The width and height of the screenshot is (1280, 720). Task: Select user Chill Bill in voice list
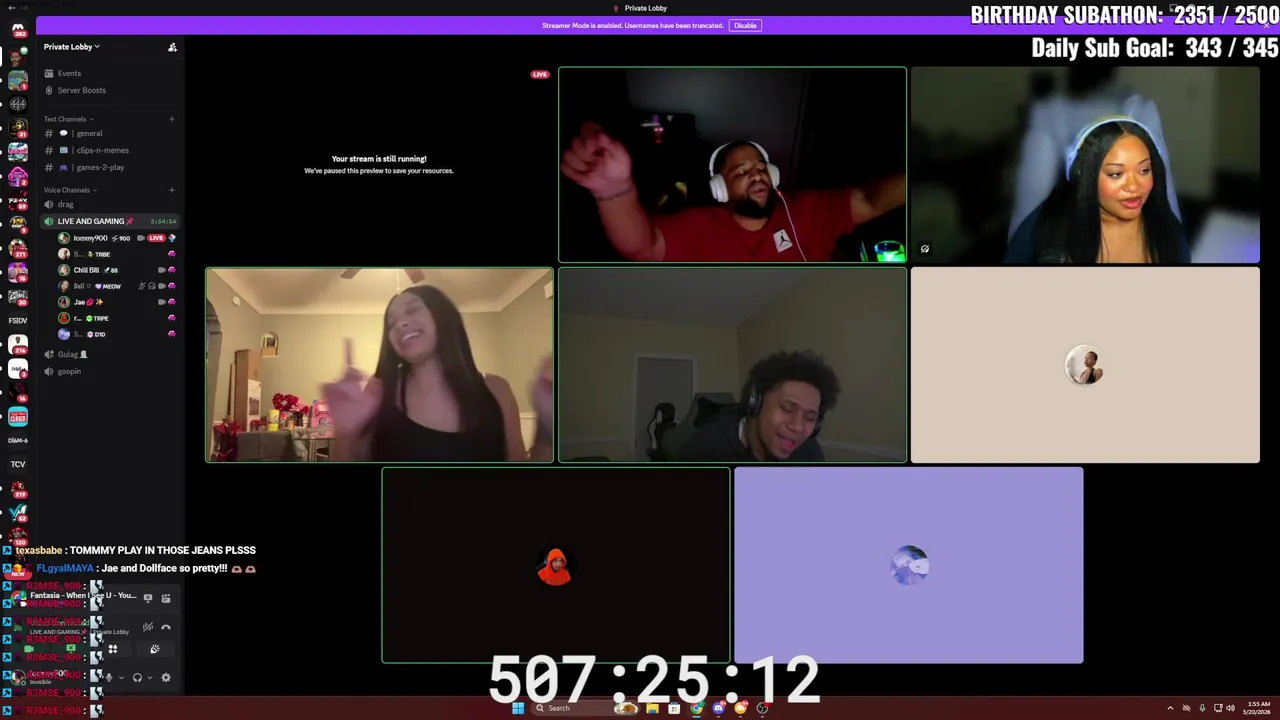tap(116, 270)
